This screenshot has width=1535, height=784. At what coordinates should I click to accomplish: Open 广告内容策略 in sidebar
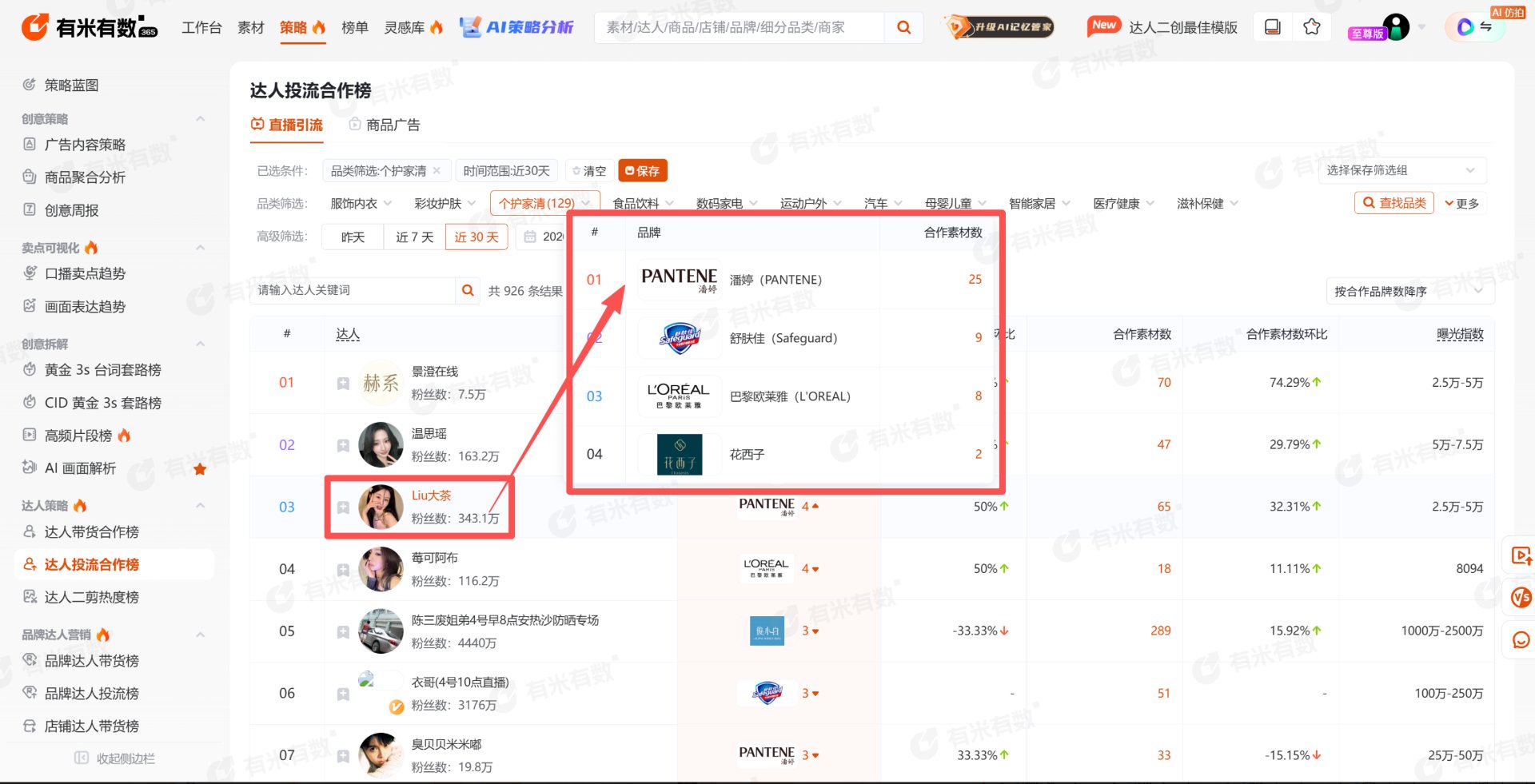(x=85, y=145)
